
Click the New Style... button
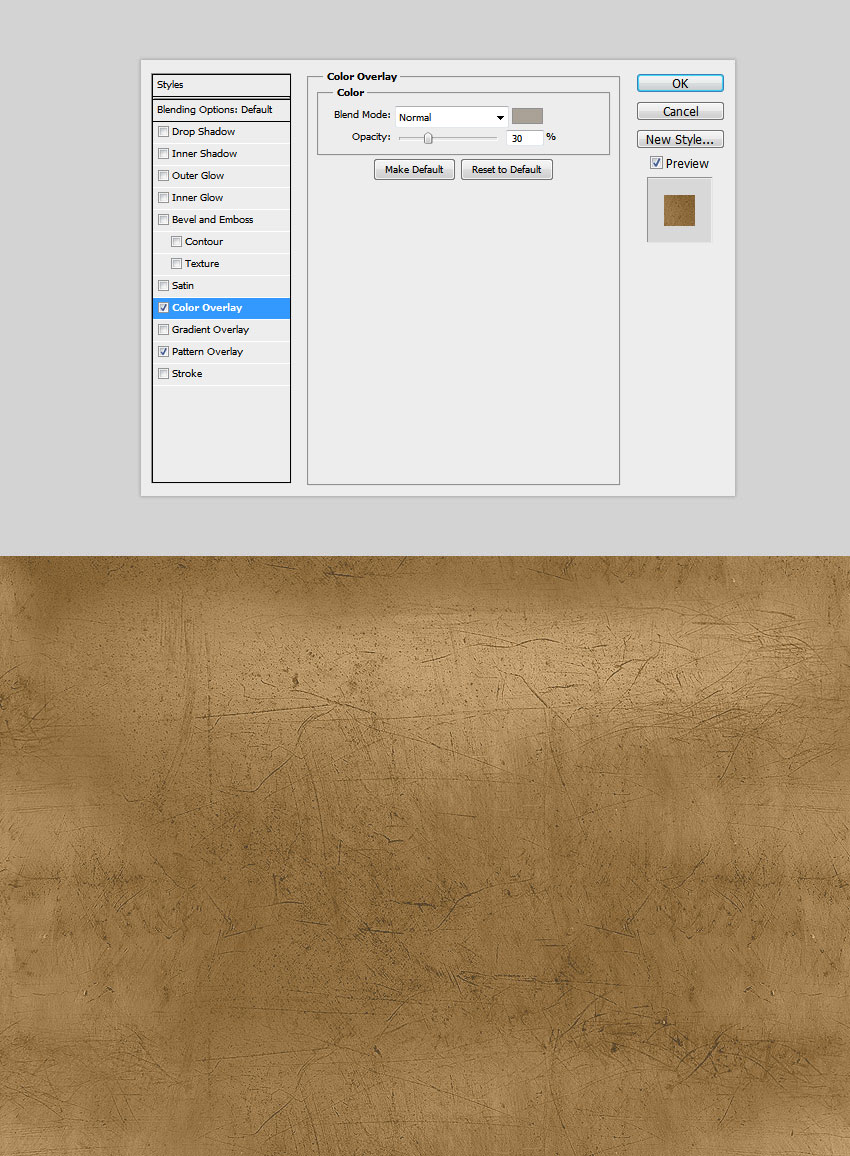tap(680, 139)
